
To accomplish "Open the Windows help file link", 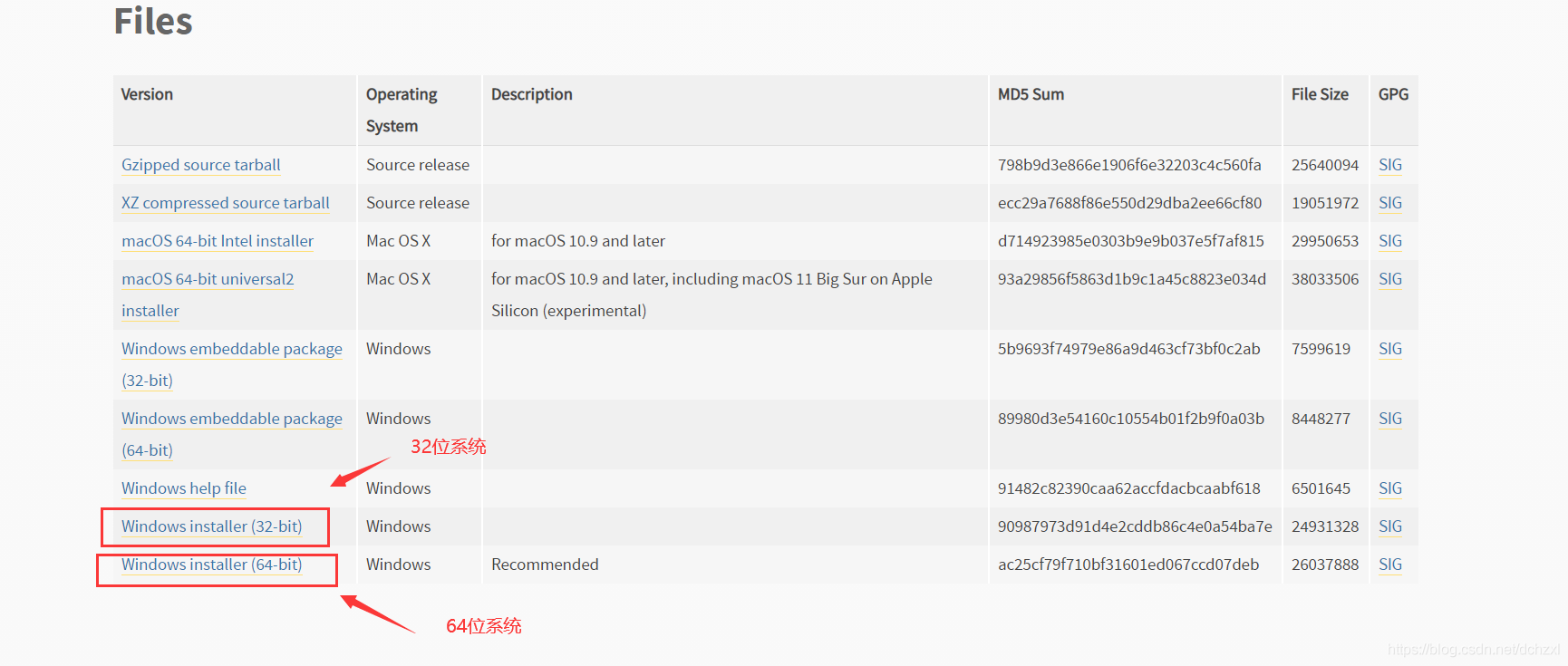I will pyautogui.click(x=183, y=488).
